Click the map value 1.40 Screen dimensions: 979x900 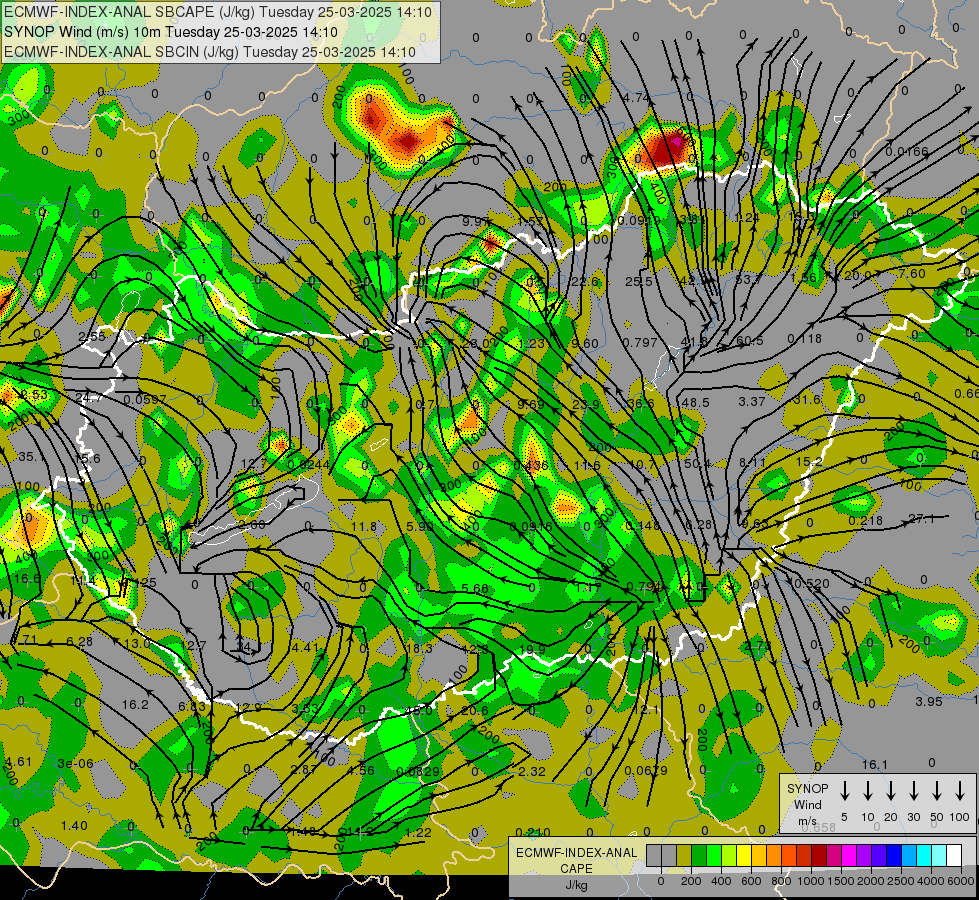[74, 826]
